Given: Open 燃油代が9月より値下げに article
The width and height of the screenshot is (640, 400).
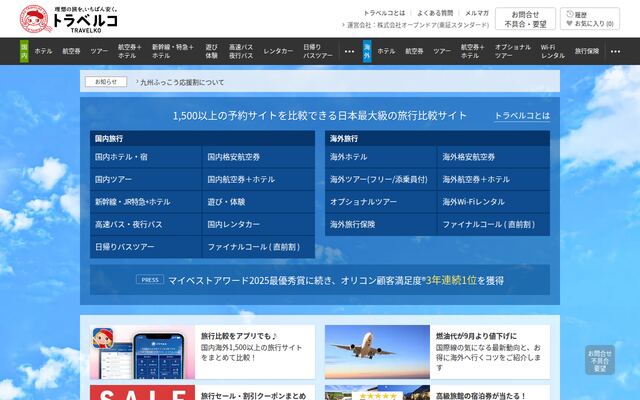Looking at the screenshot, I should [x=476, y=336].
